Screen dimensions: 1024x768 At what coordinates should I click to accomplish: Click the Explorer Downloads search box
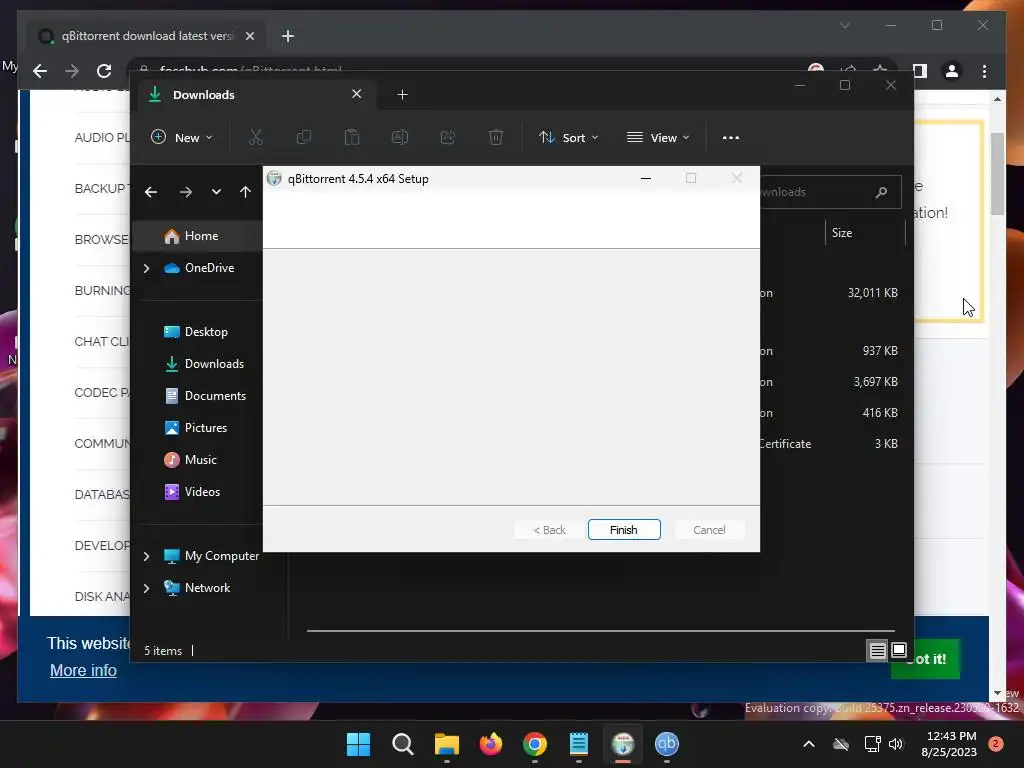click(x=831, y=192)
